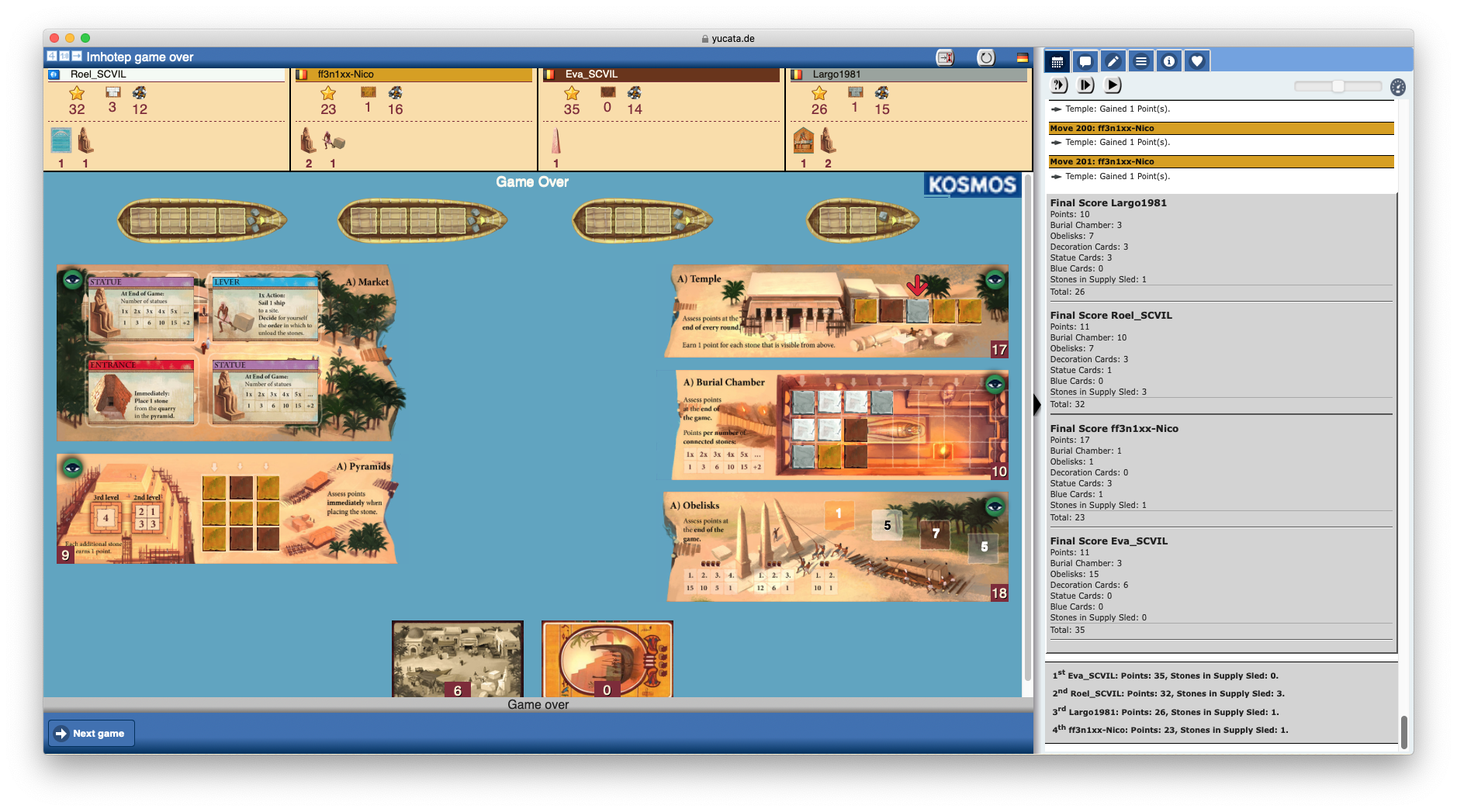Select the first four-slot ship

(202, 221)
